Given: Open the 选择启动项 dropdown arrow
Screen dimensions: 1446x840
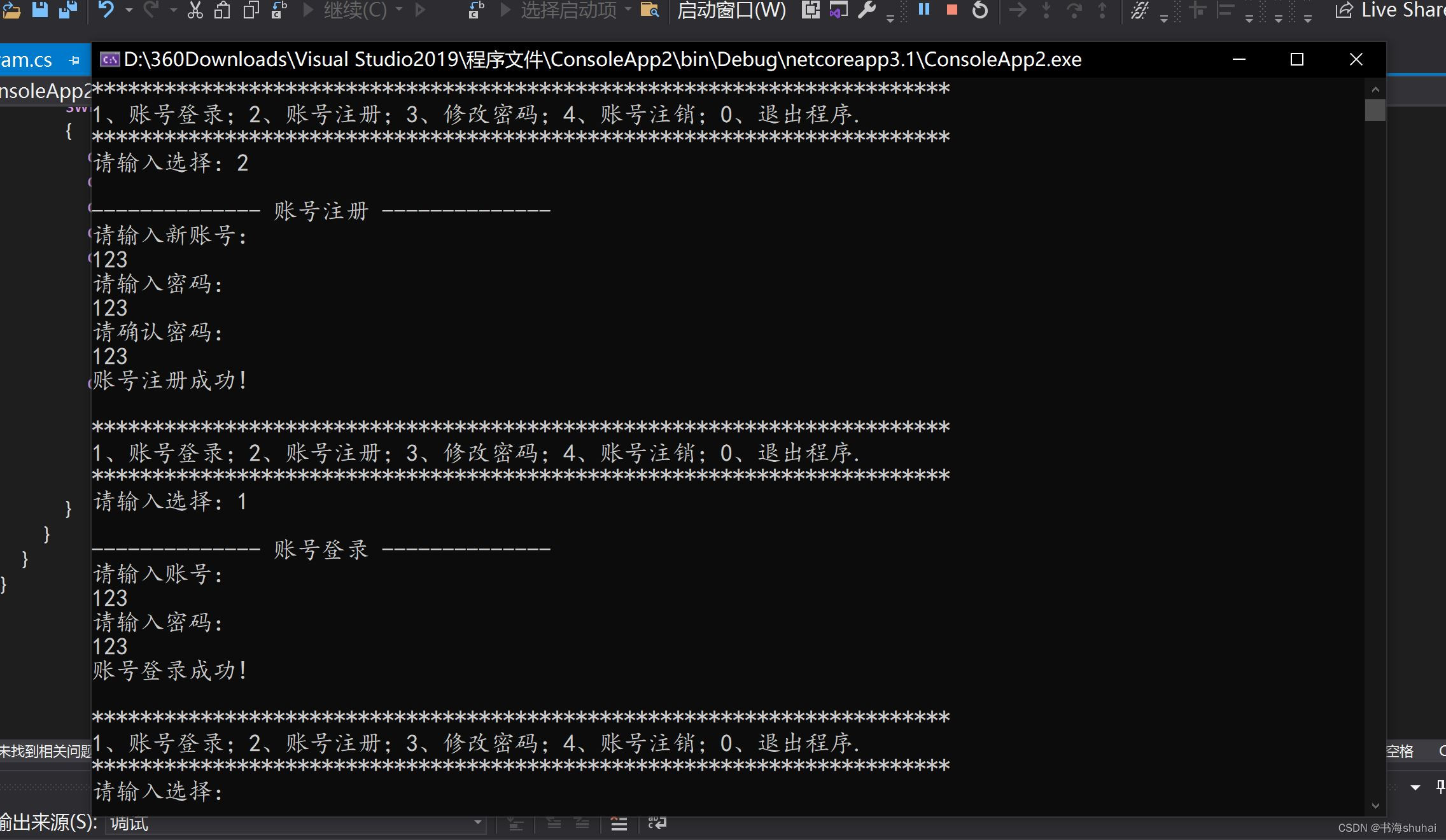Looking at the screenshot, I should [628, 10].
